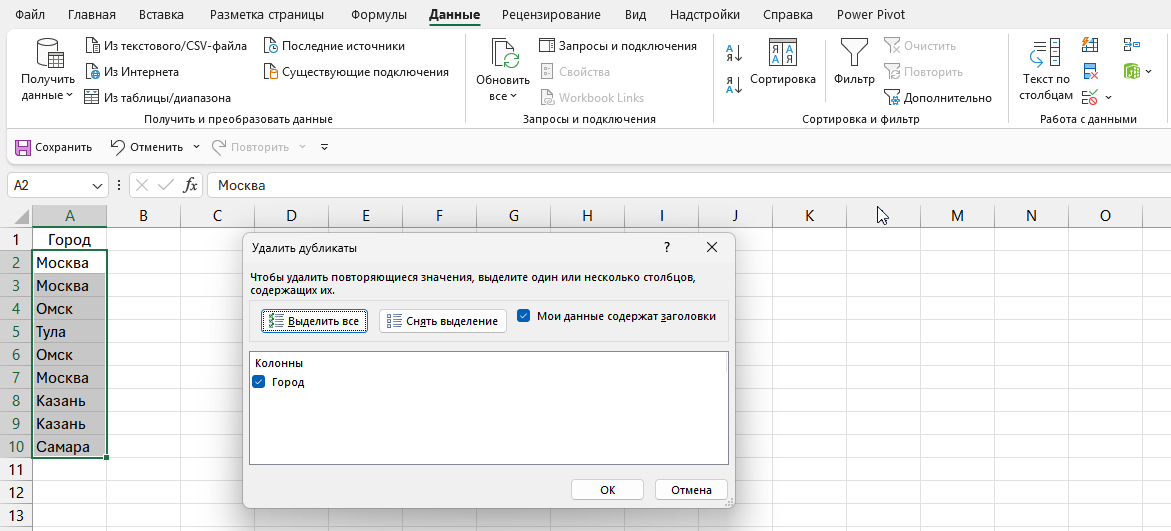Expand the Отменить undo history arrow
This screenshot has height=531, width=1171.
click(x=196, y=147)
